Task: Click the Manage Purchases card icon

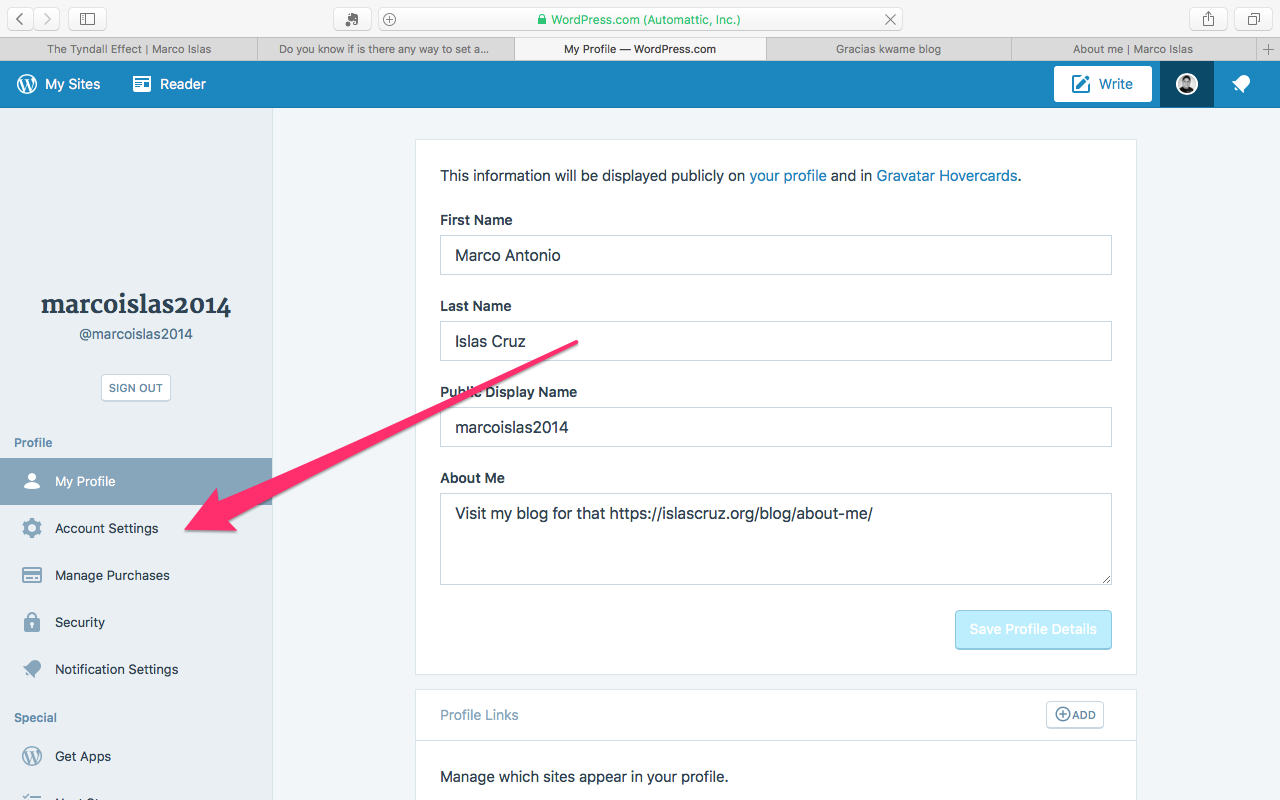Action: 32,575
